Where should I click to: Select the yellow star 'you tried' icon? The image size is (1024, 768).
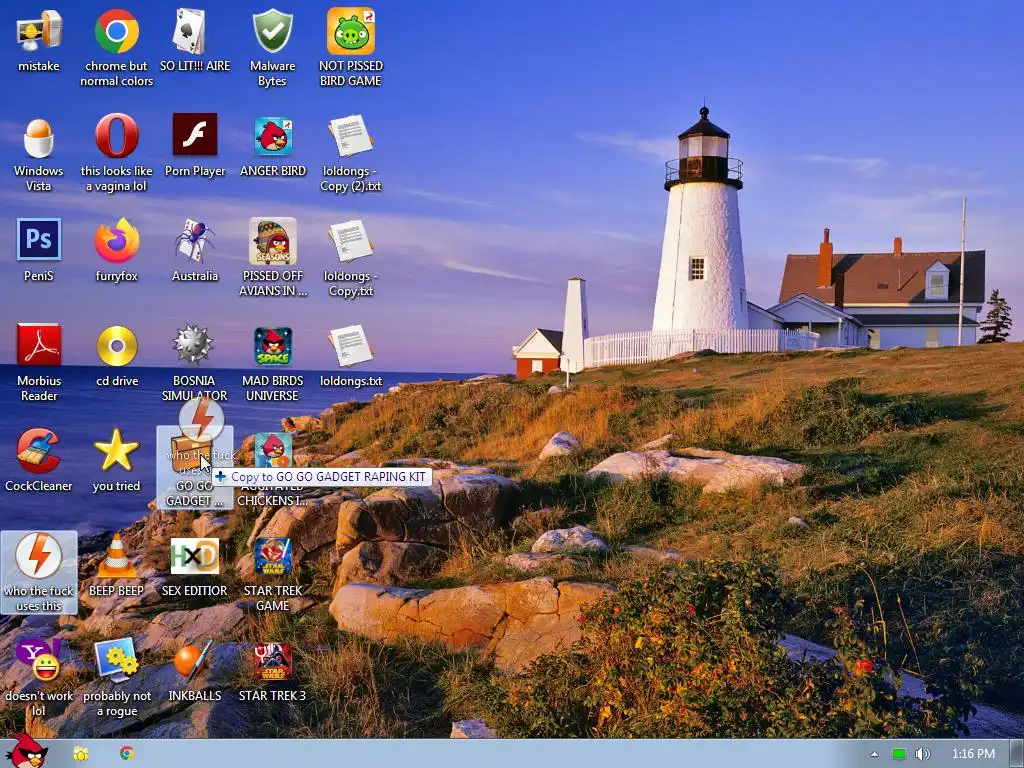click(116, 450)
